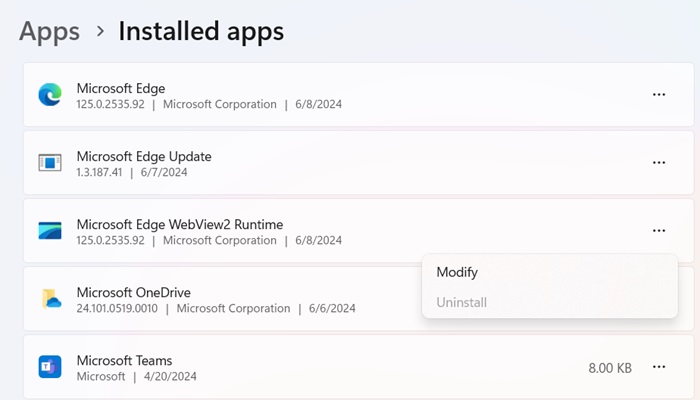Image resolution: width=700 pixels, height=400 pixels.
Task: Open three-dot menu for WebView2 Runtime
Action: [659, 231]
